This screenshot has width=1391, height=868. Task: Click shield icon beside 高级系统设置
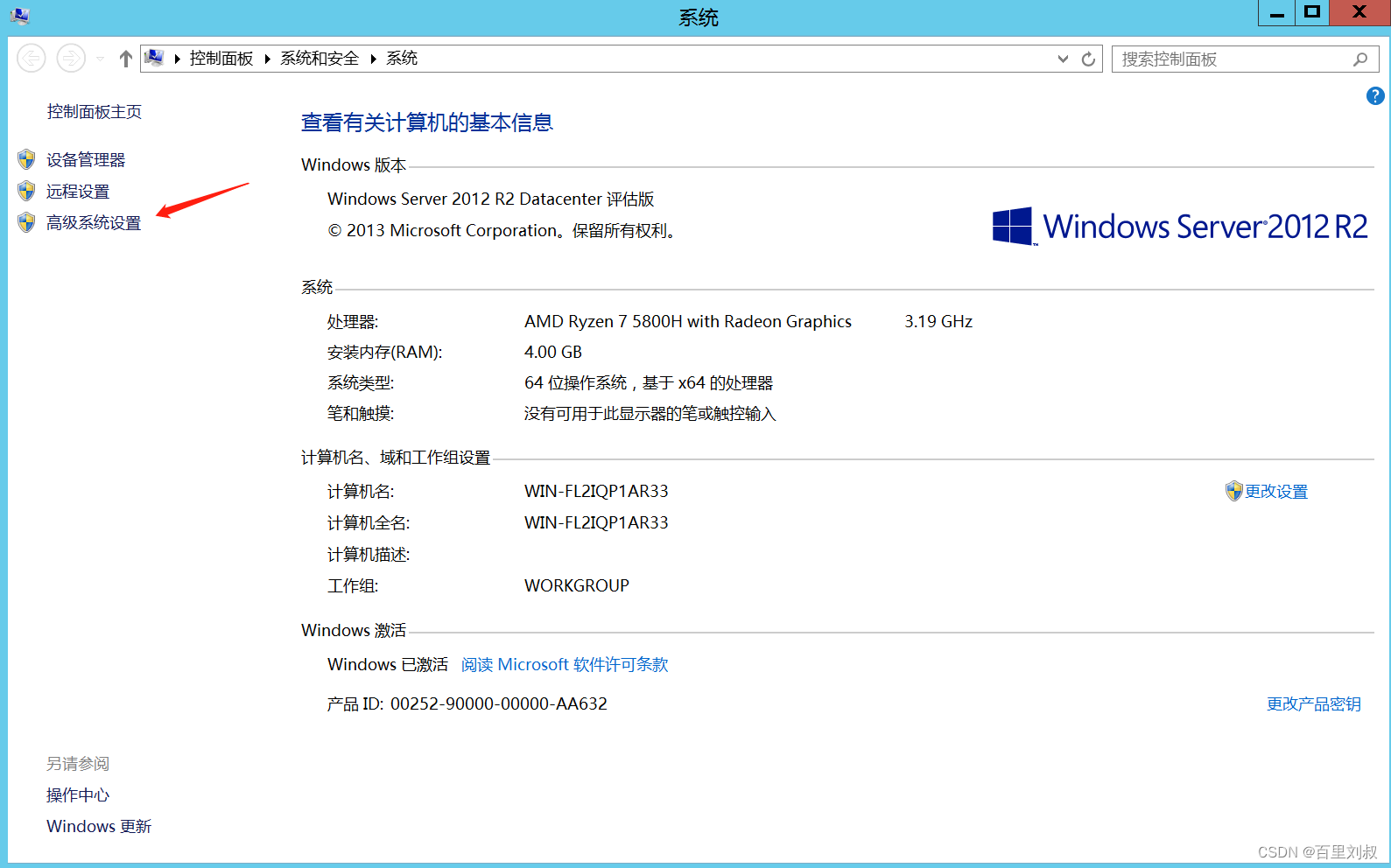tap(26, 222)
